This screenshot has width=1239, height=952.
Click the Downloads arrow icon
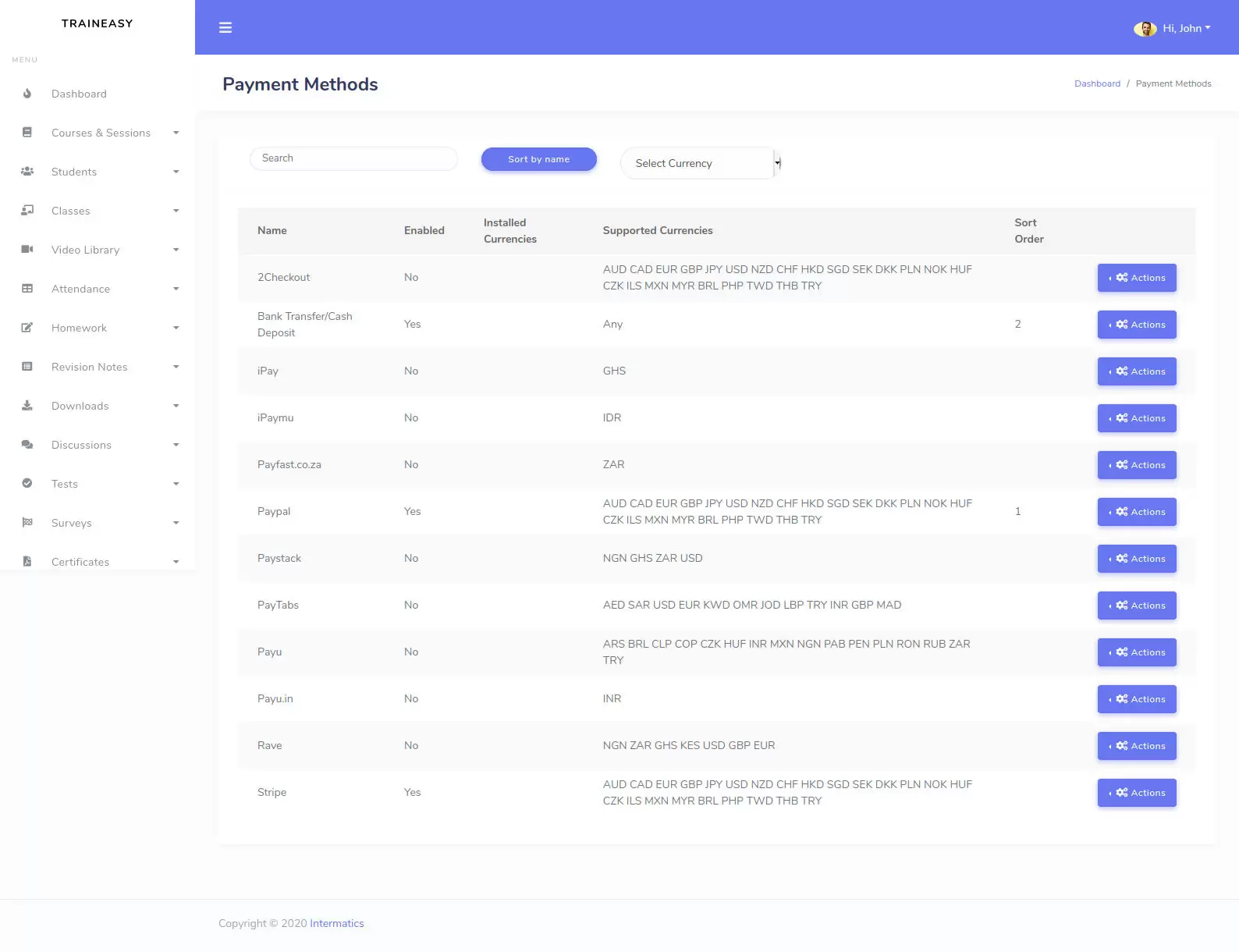coord(27,406)
